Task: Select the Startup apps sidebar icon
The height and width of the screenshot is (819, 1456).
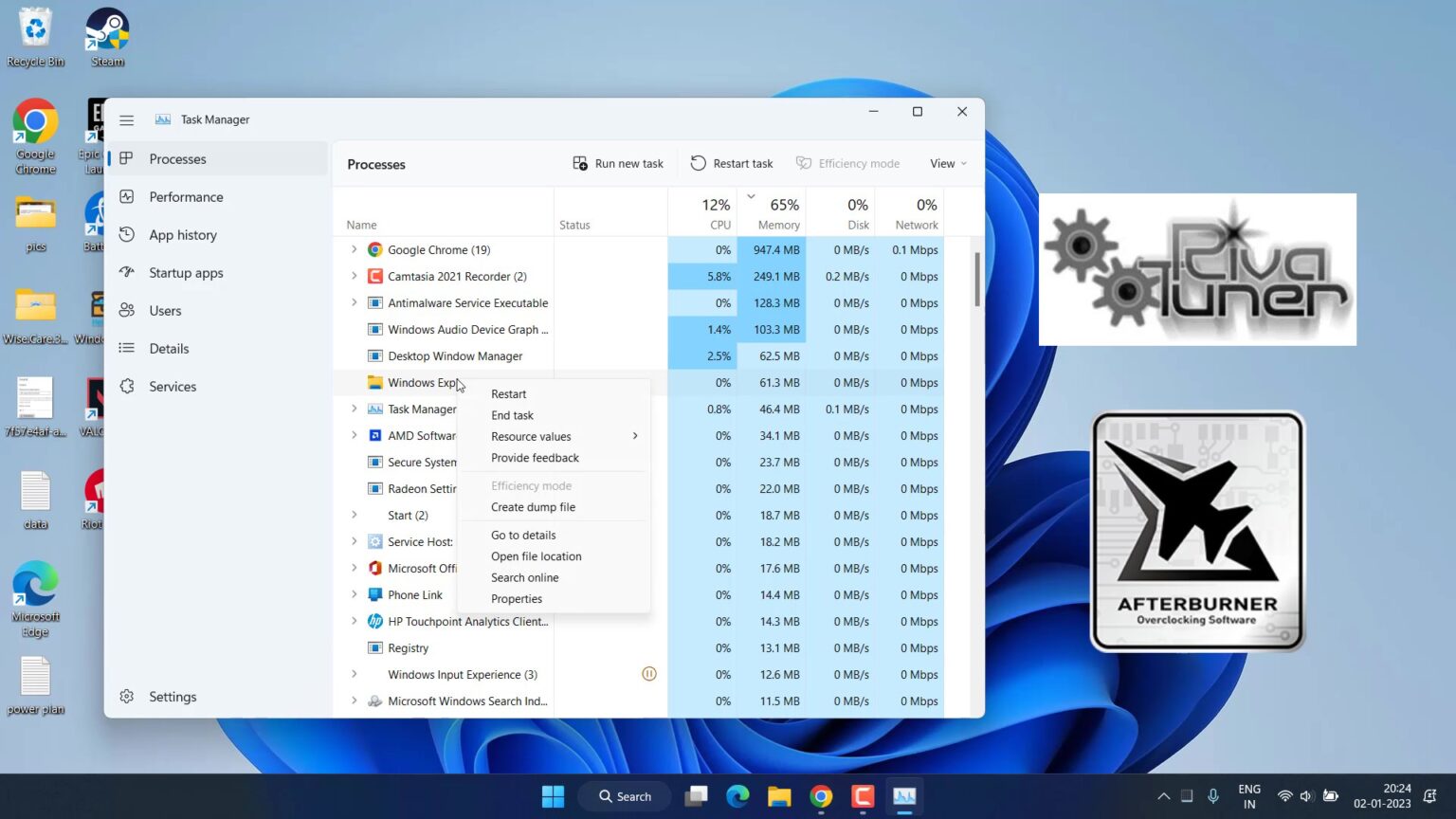Action: click(127, 273)
